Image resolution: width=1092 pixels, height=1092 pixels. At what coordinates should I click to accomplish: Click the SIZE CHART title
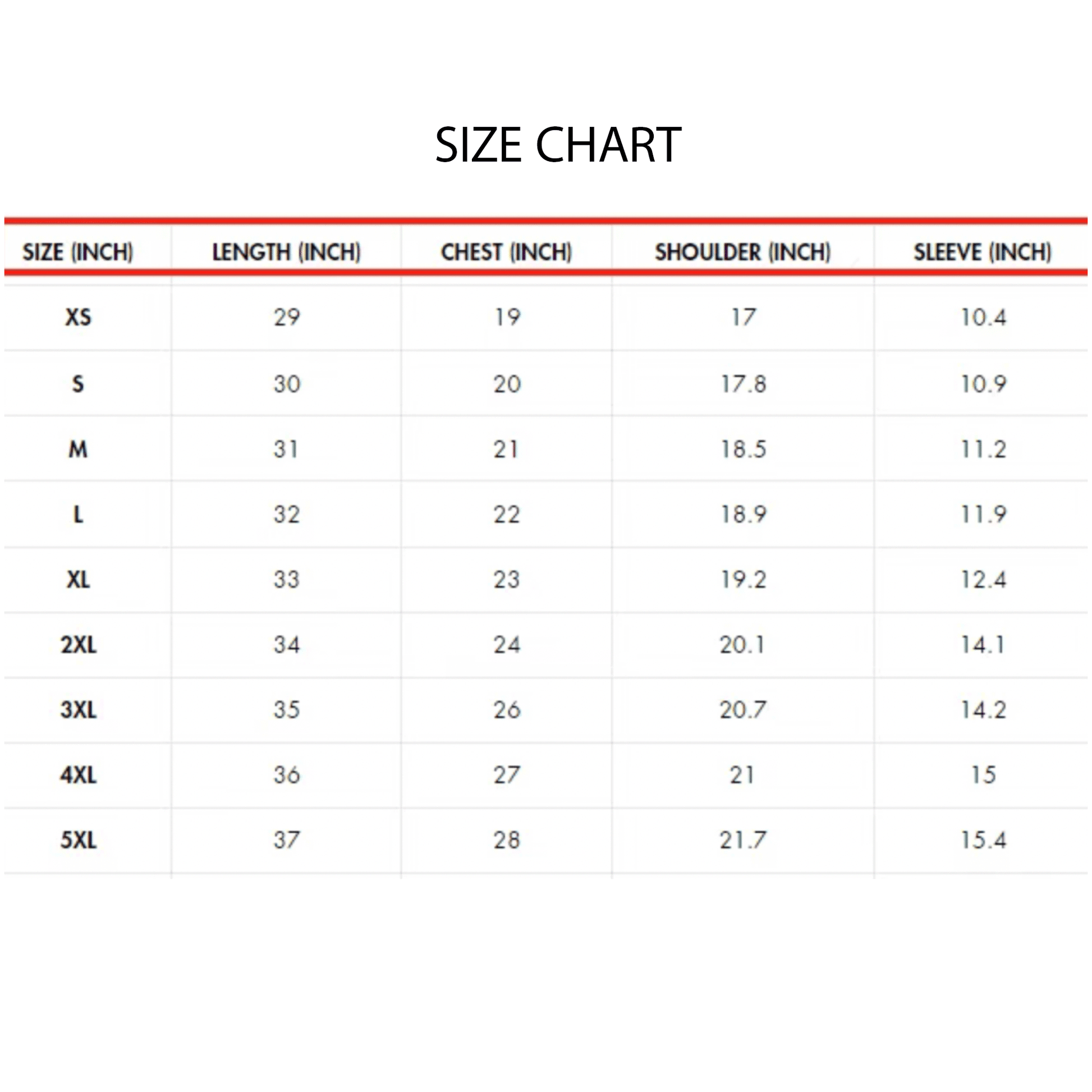558,145
